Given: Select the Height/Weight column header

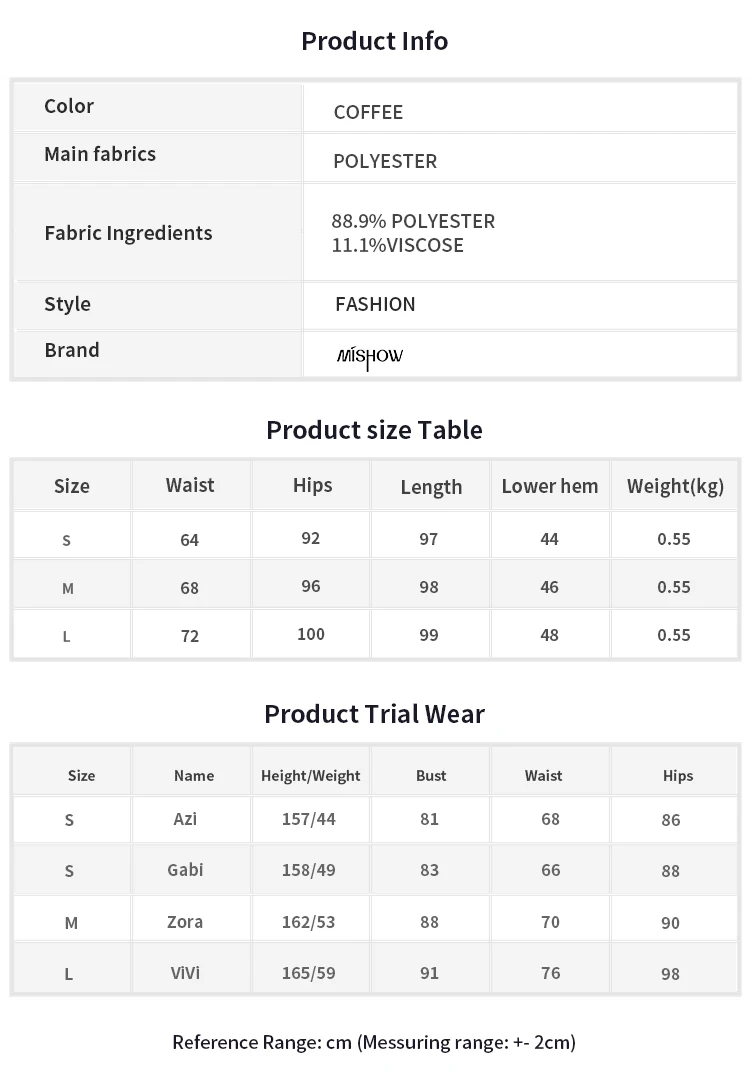Looking at the screenshot, I should pos(310,776).
